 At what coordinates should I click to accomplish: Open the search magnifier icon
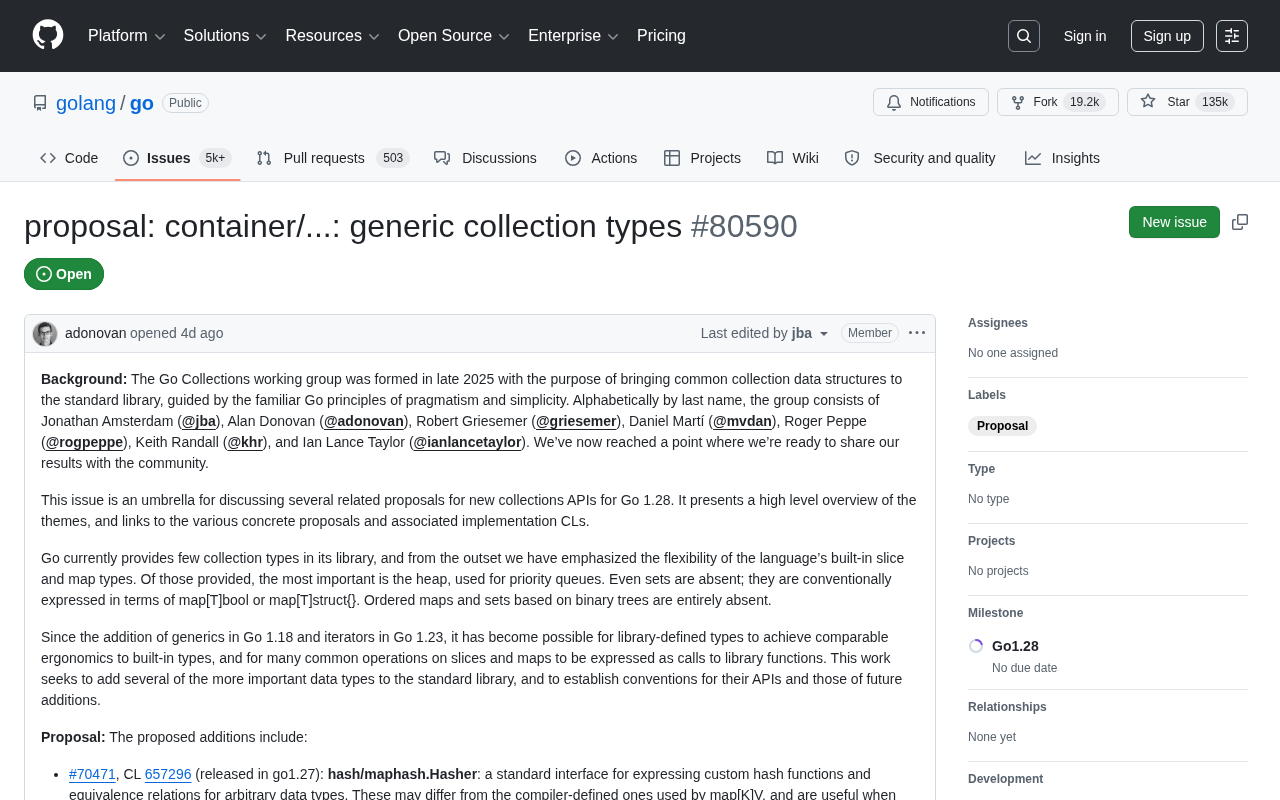tap(1023, 36)
